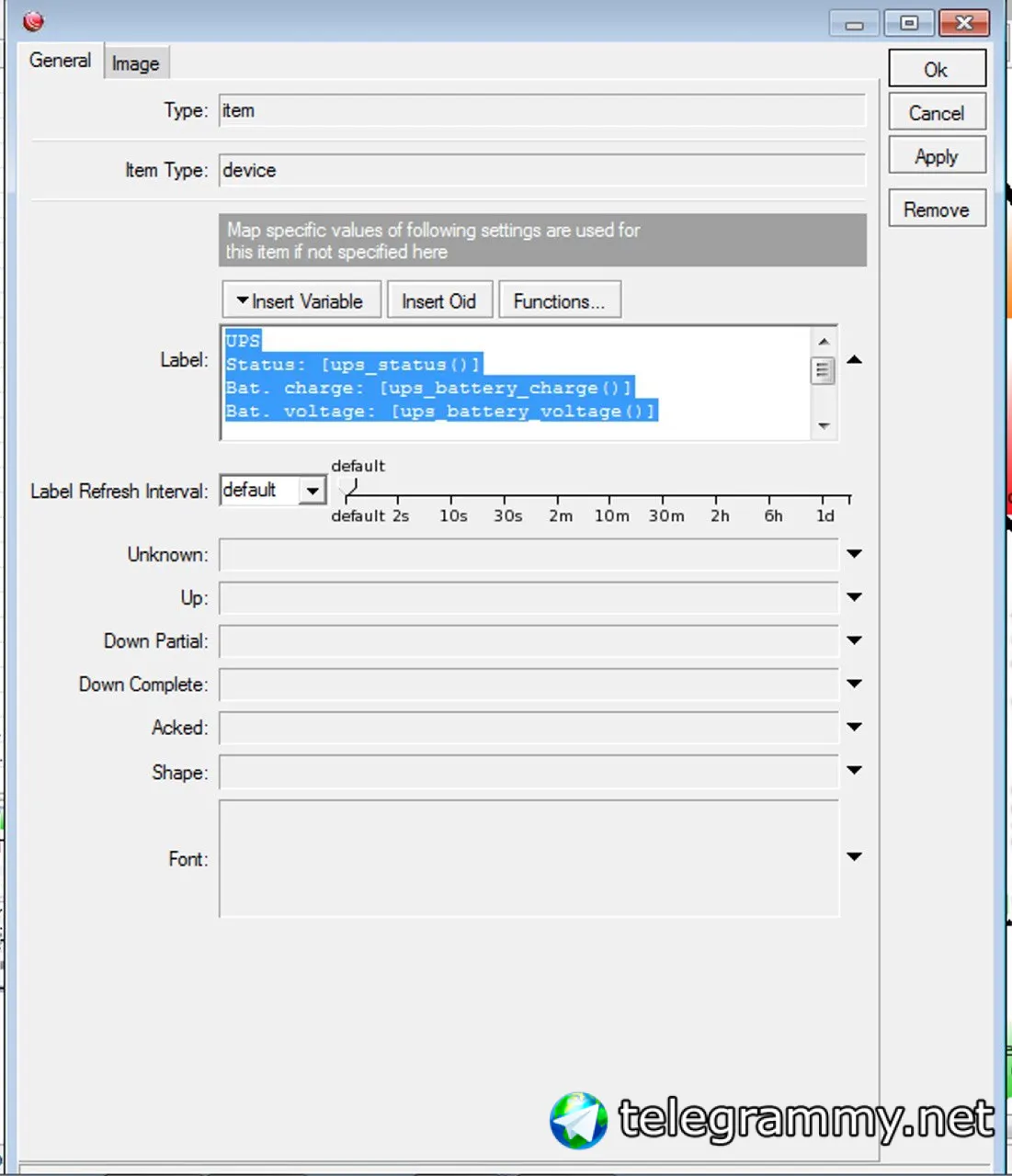Viewport: 1012px width, 1176px height.
Task: Click the Shape field
Action: (x=529, y=772)
